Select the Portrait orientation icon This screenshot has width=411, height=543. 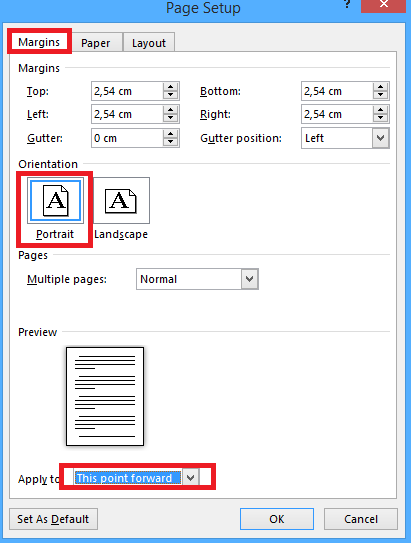(55, 201)
